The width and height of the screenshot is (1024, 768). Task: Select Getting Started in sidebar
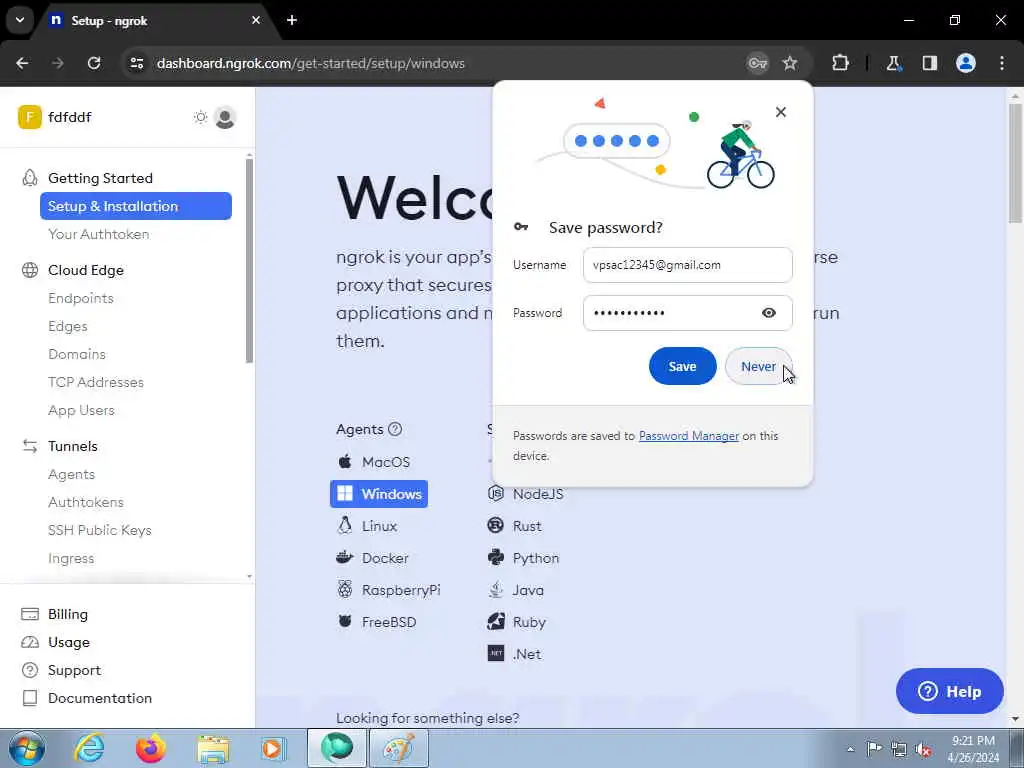tap(100, 178)
